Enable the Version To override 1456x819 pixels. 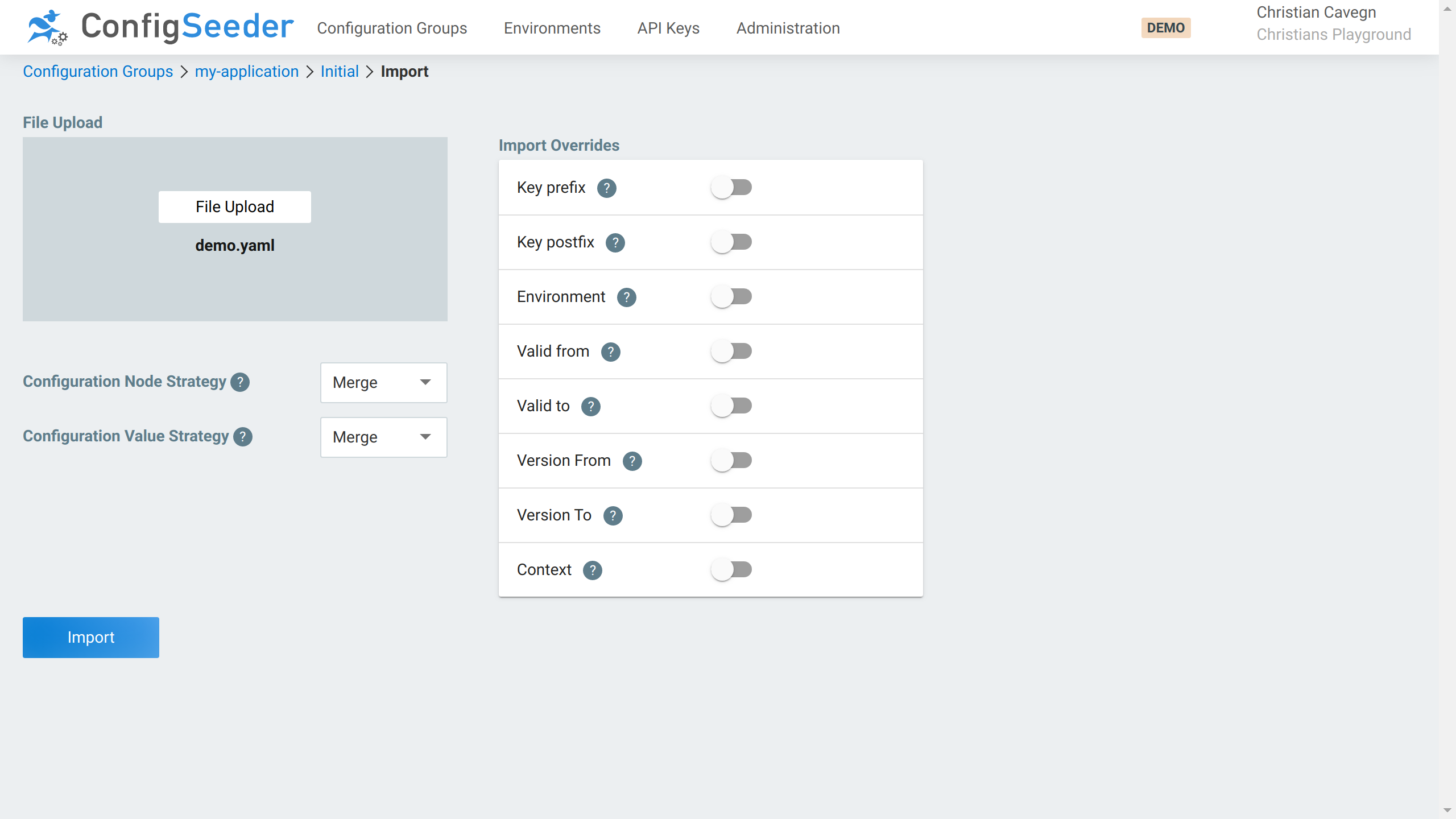point(732,515)
